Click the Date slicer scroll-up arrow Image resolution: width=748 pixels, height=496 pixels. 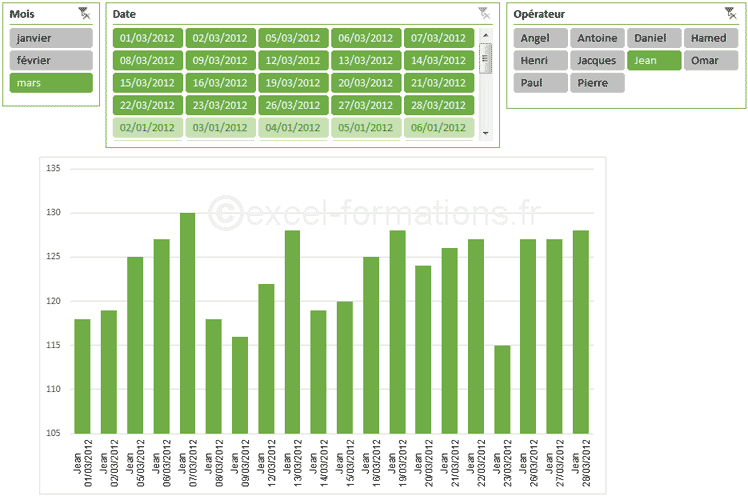coord(486,35)
